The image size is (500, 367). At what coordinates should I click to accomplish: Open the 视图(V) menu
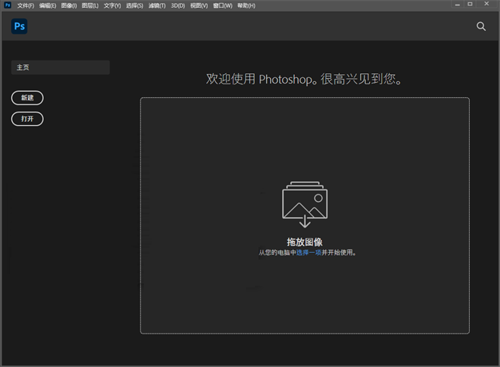(199, 6)
